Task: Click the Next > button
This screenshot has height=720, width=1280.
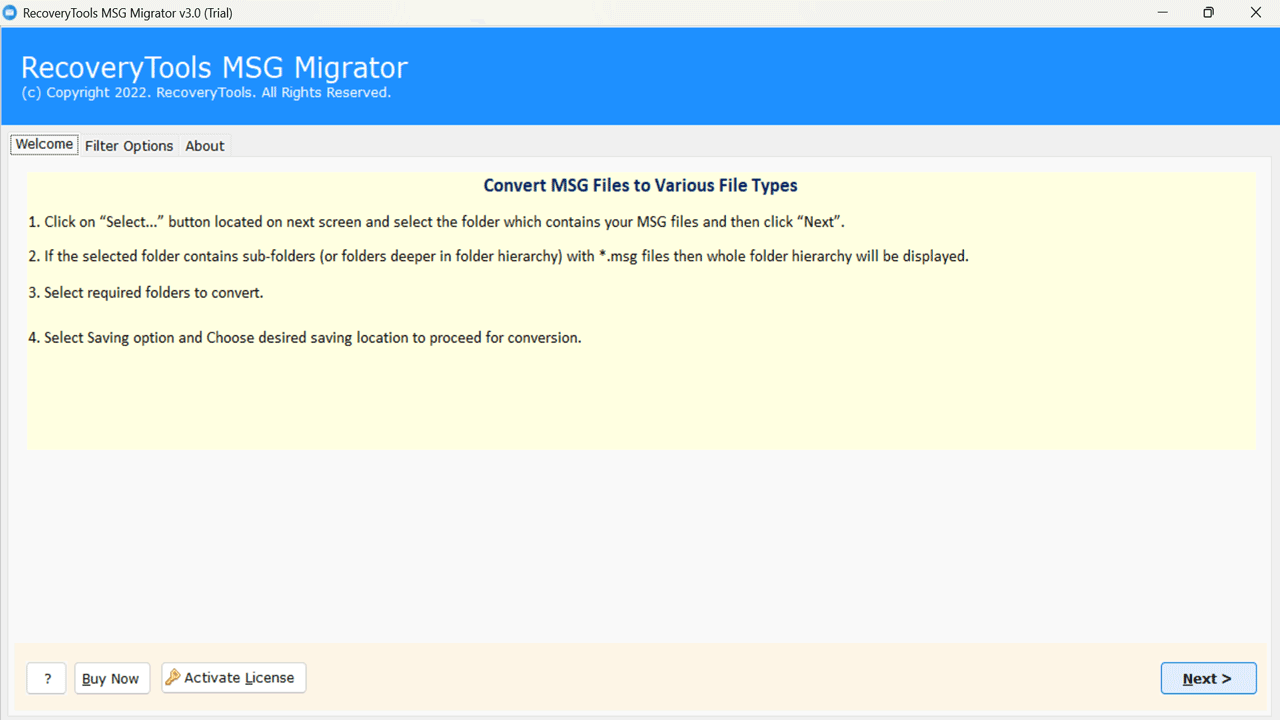Action: (1208, 678)
